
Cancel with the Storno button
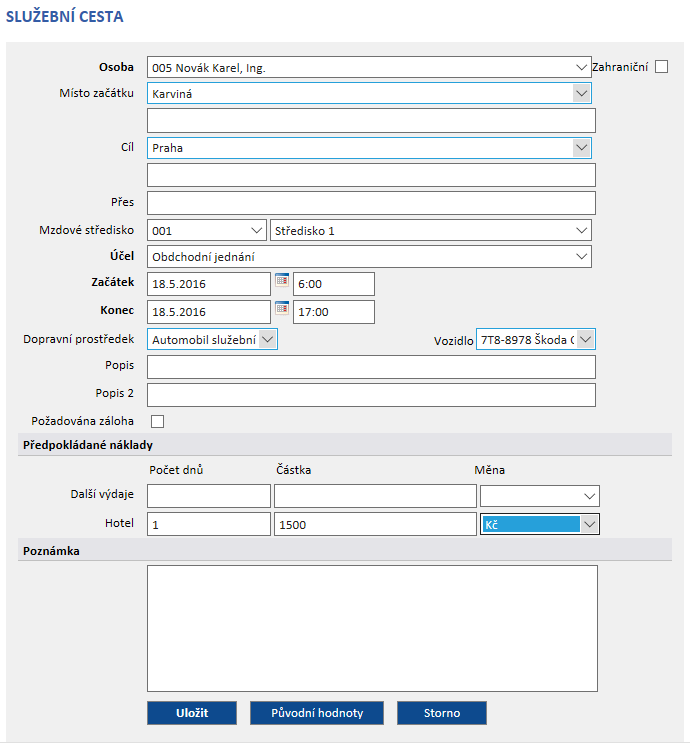pos(442,713)
